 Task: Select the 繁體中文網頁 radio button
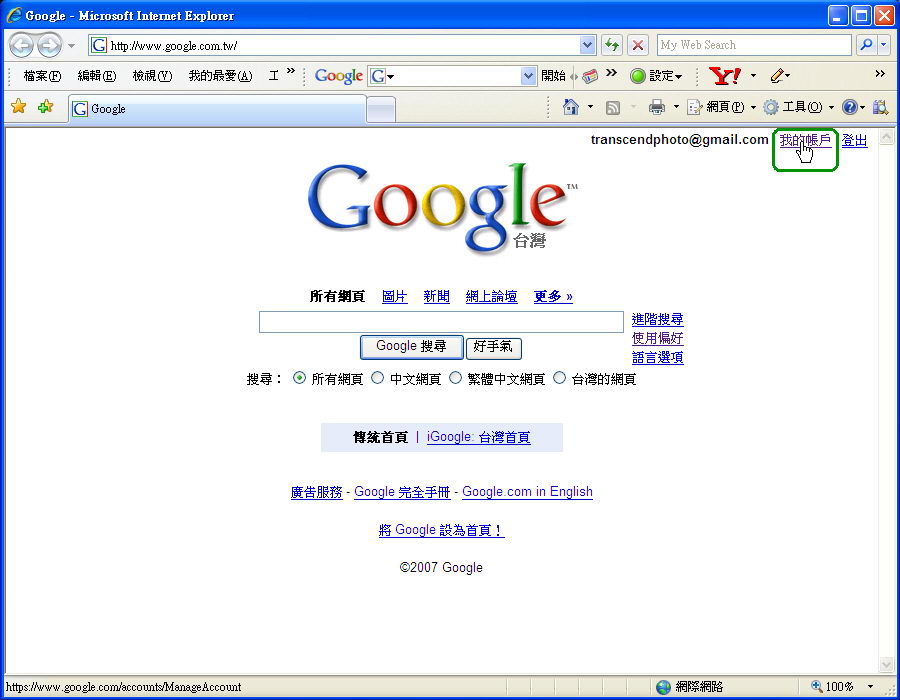(455, 378)
